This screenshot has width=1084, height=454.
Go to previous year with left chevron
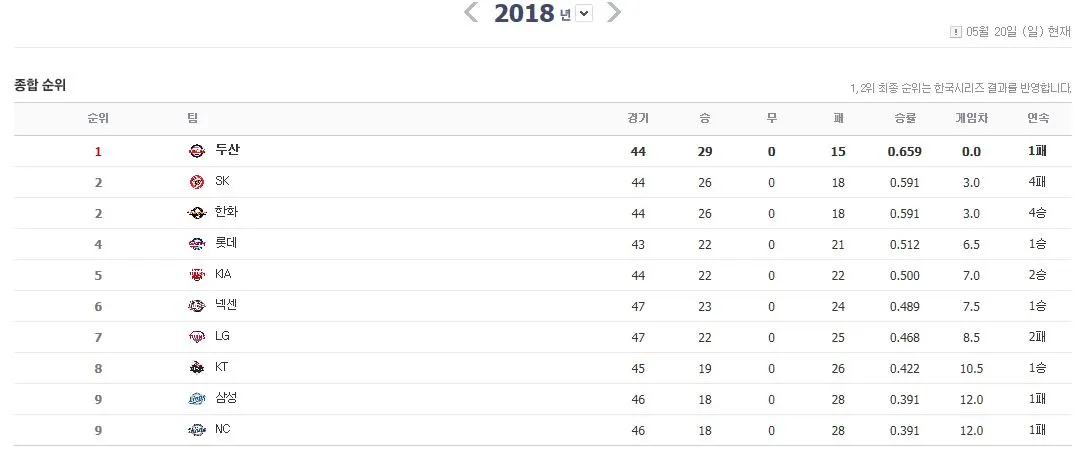coord(471,12)
